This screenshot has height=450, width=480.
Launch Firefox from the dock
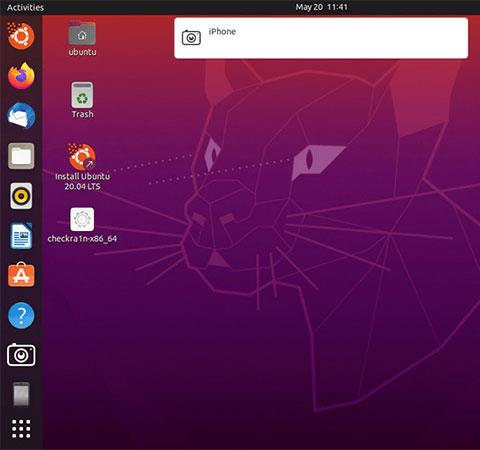[x=21, y=76]
